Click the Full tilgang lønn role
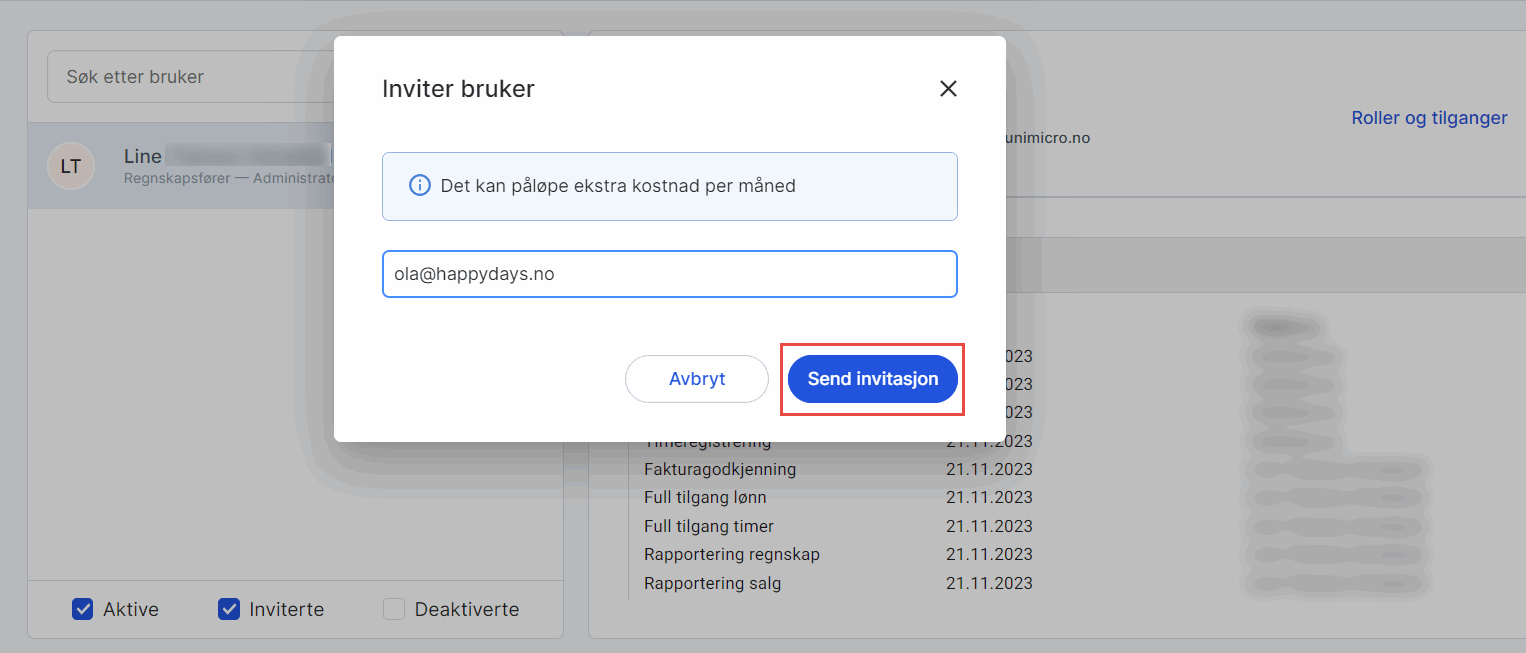This screenshot has height=653, width=1526. click(705, 497)
